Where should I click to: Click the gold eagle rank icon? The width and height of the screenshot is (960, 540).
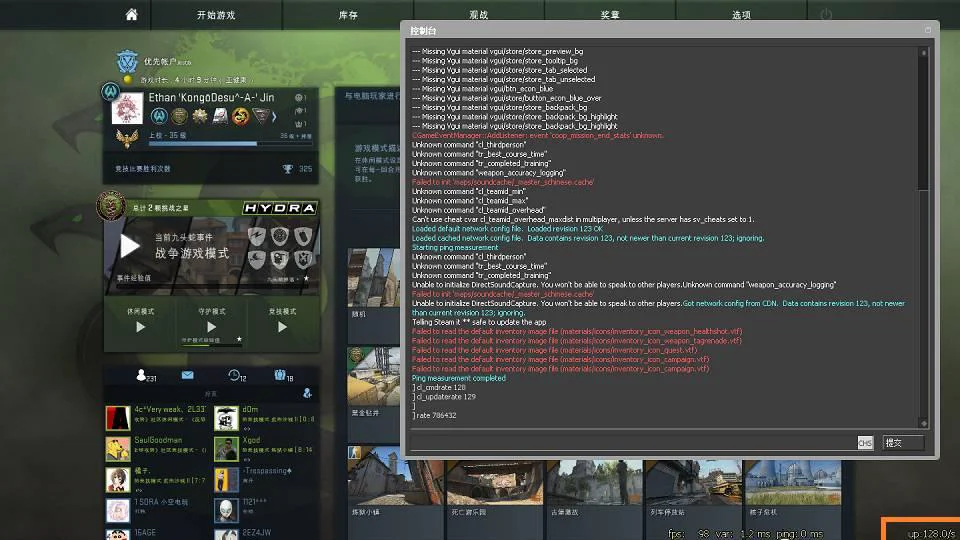[127, 138]
